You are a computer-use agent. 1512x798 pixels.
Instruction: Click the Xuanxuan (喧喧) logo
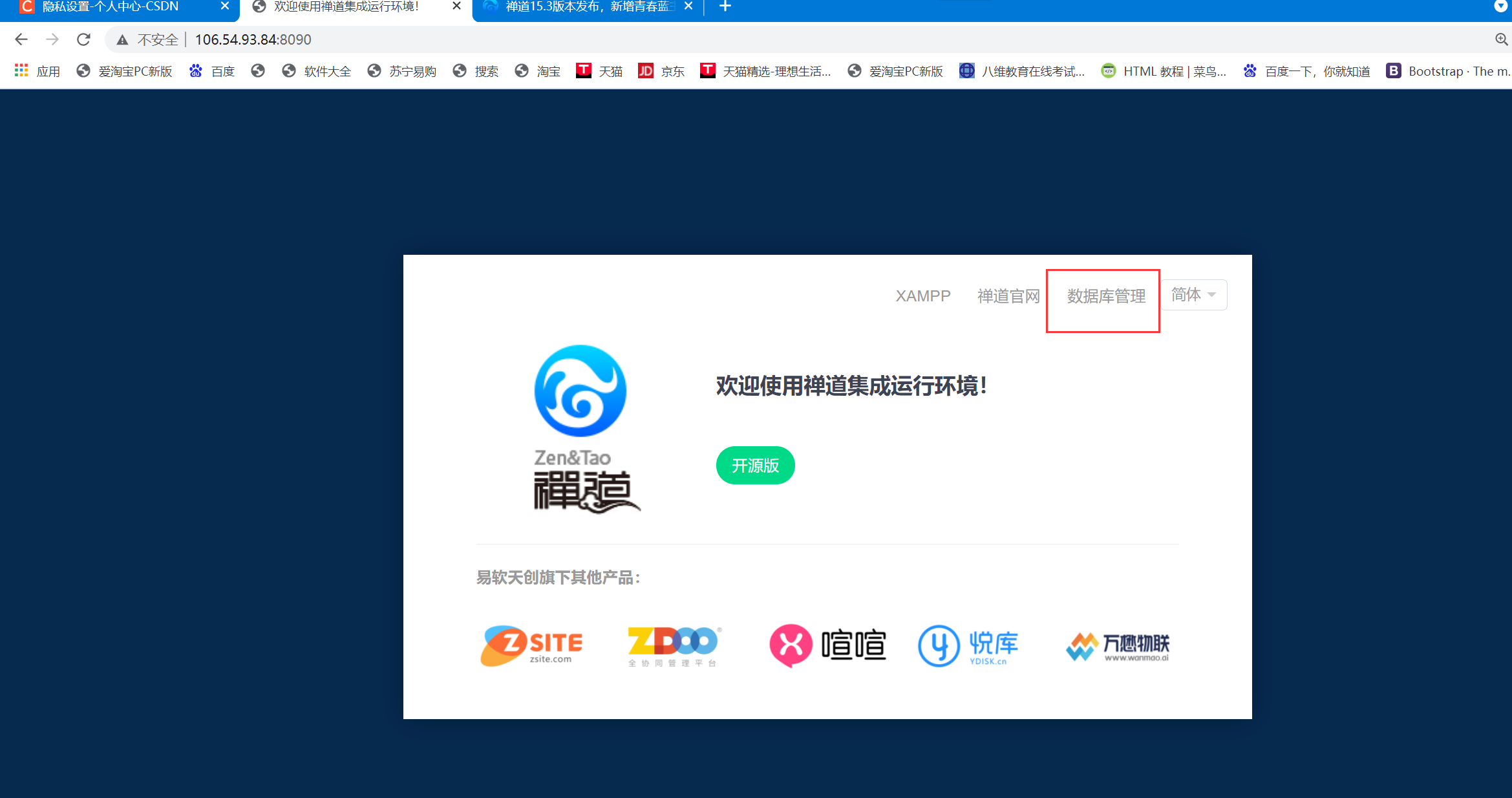point(827,645)
